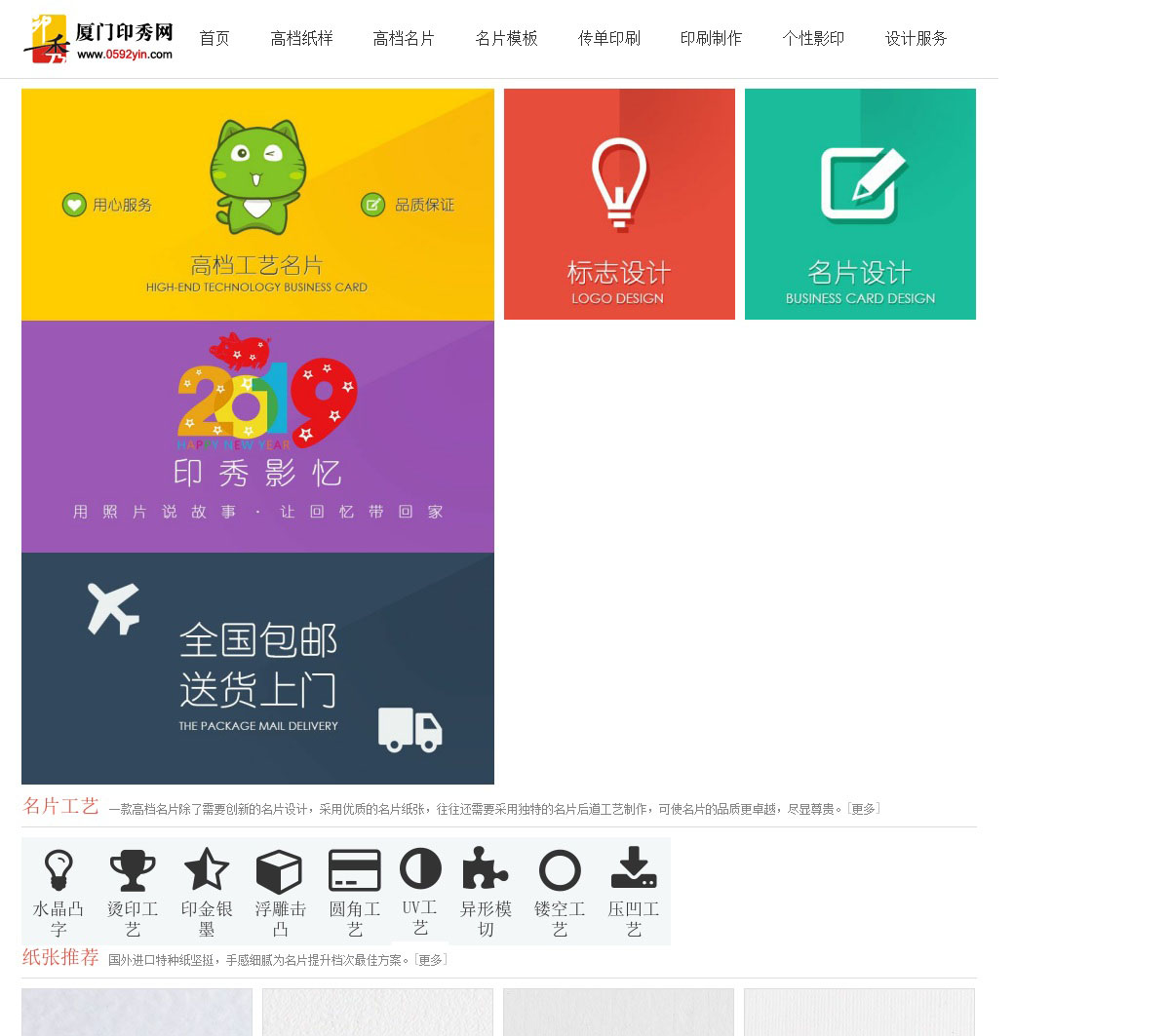Select the 异形模切 puzzle piece icon

coord(485,868)
